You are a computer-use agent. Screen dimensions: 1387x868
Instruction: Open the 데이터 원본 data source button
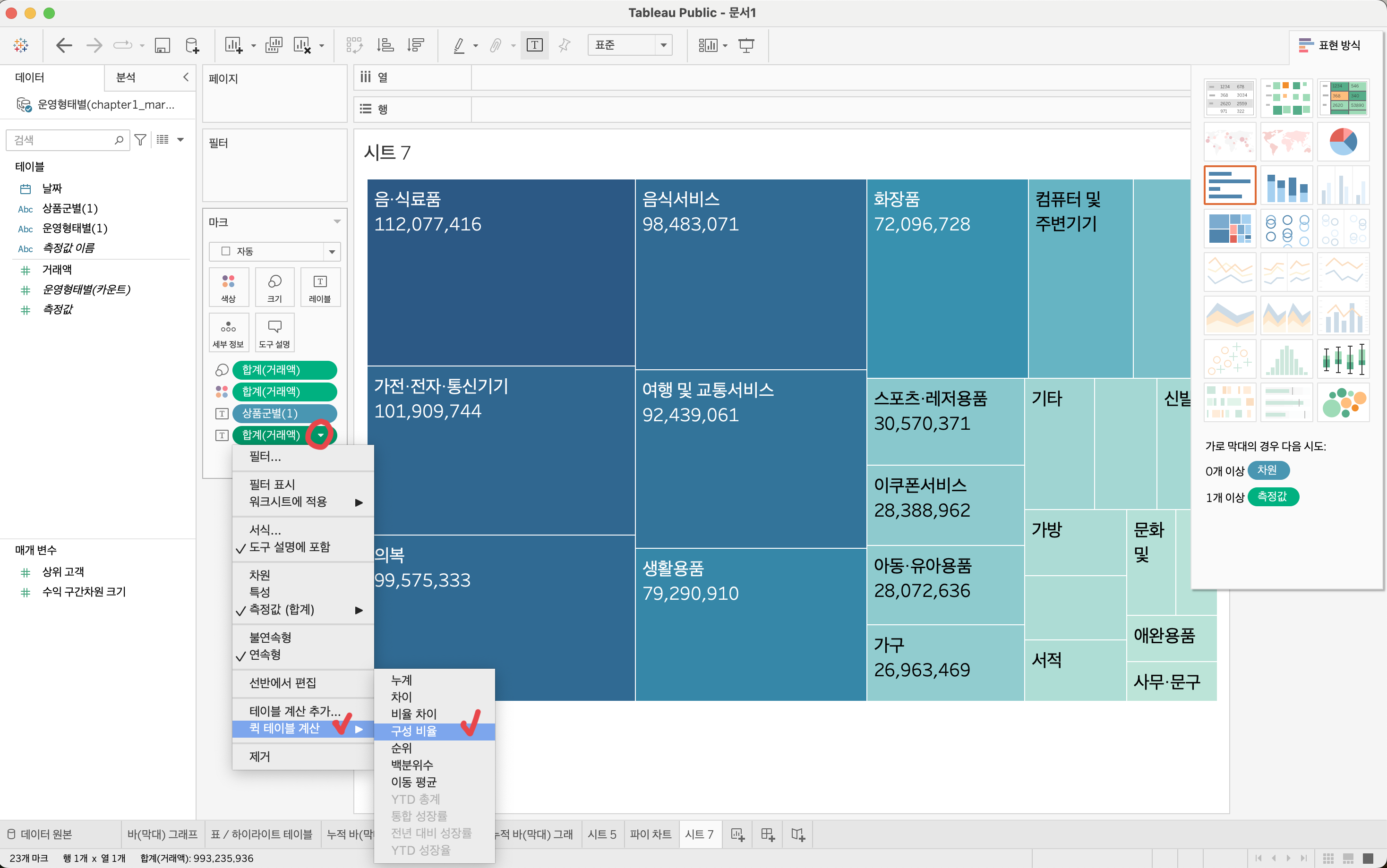[40, 834]
